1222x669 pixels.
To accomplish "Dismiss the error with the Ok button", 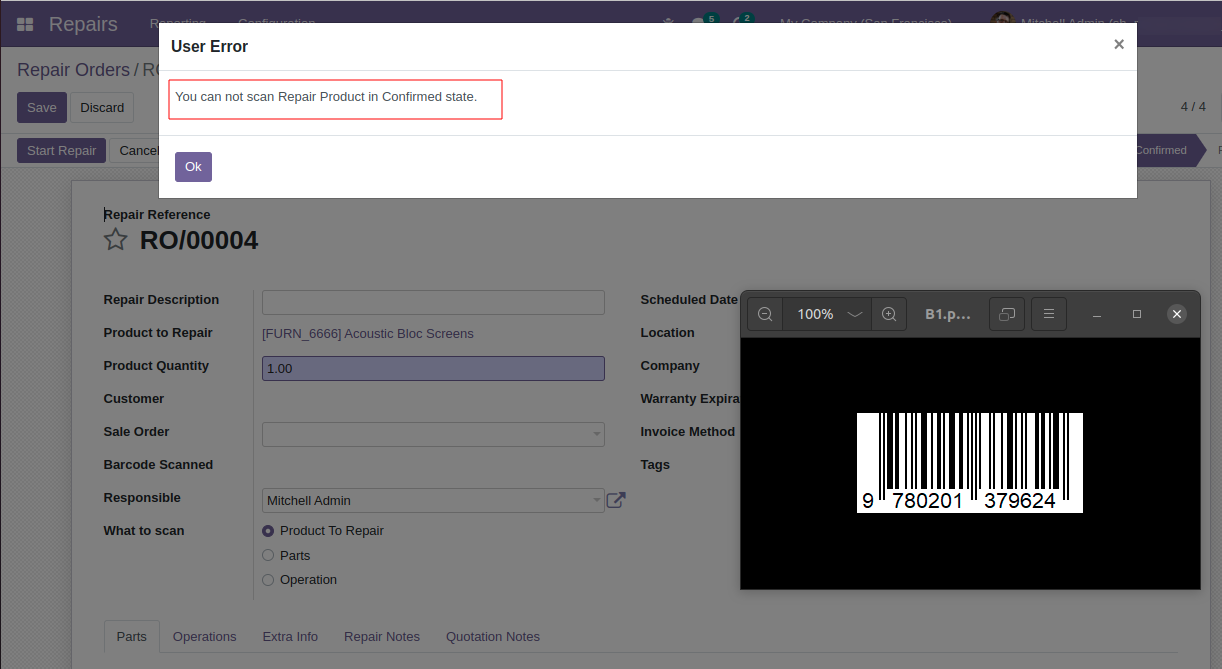I will tap(193, 167).
